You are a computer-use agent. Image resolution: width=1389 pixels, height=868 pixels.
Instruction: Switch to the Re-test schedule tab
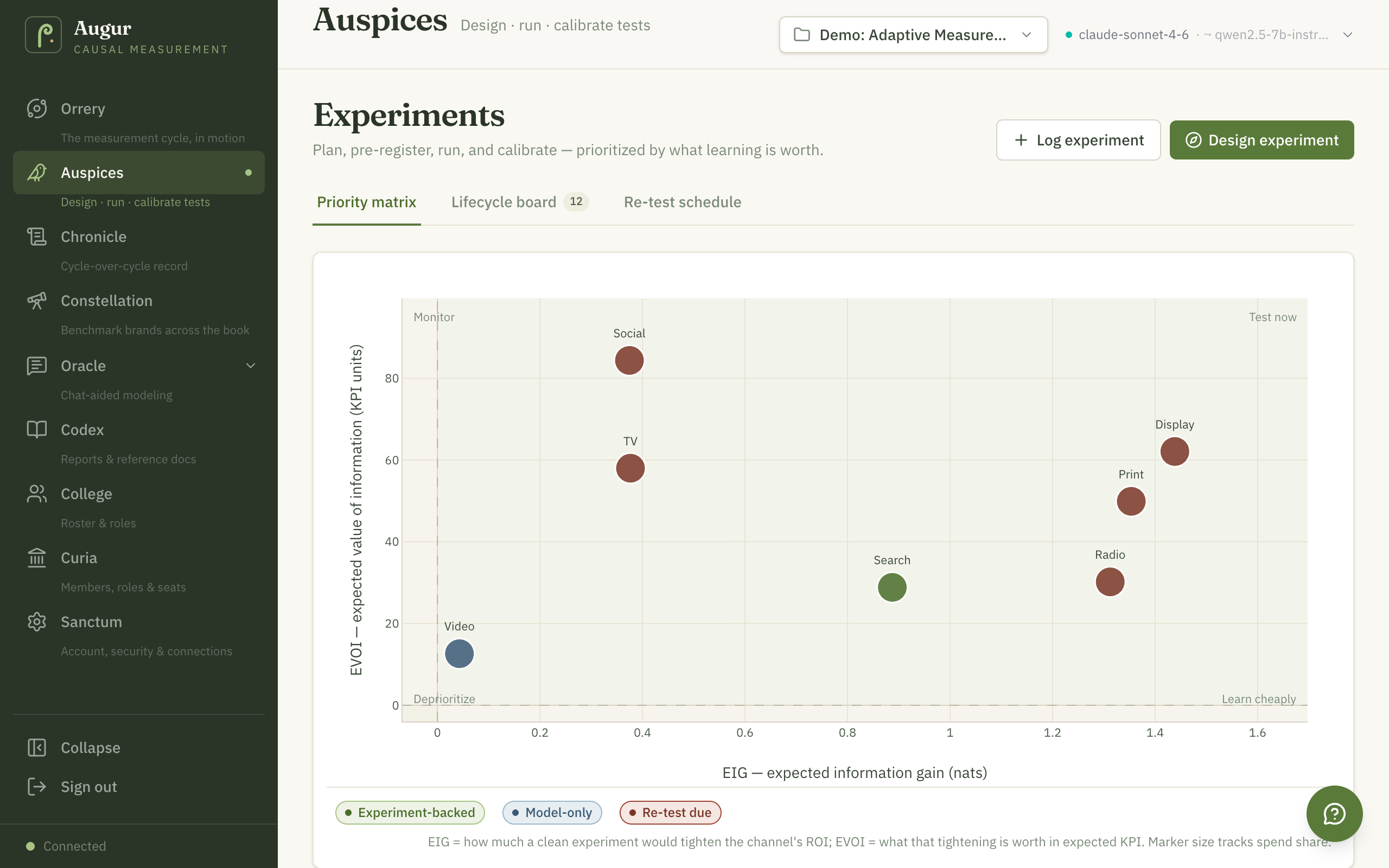[x=683, y=202]
